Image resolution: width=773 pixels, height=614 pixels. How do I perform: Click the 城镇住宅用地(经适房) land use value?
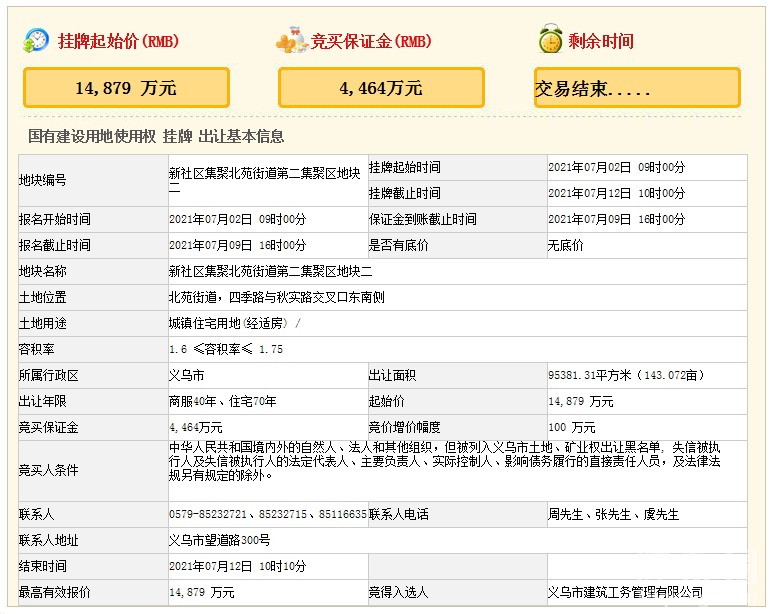click(234, 323)
